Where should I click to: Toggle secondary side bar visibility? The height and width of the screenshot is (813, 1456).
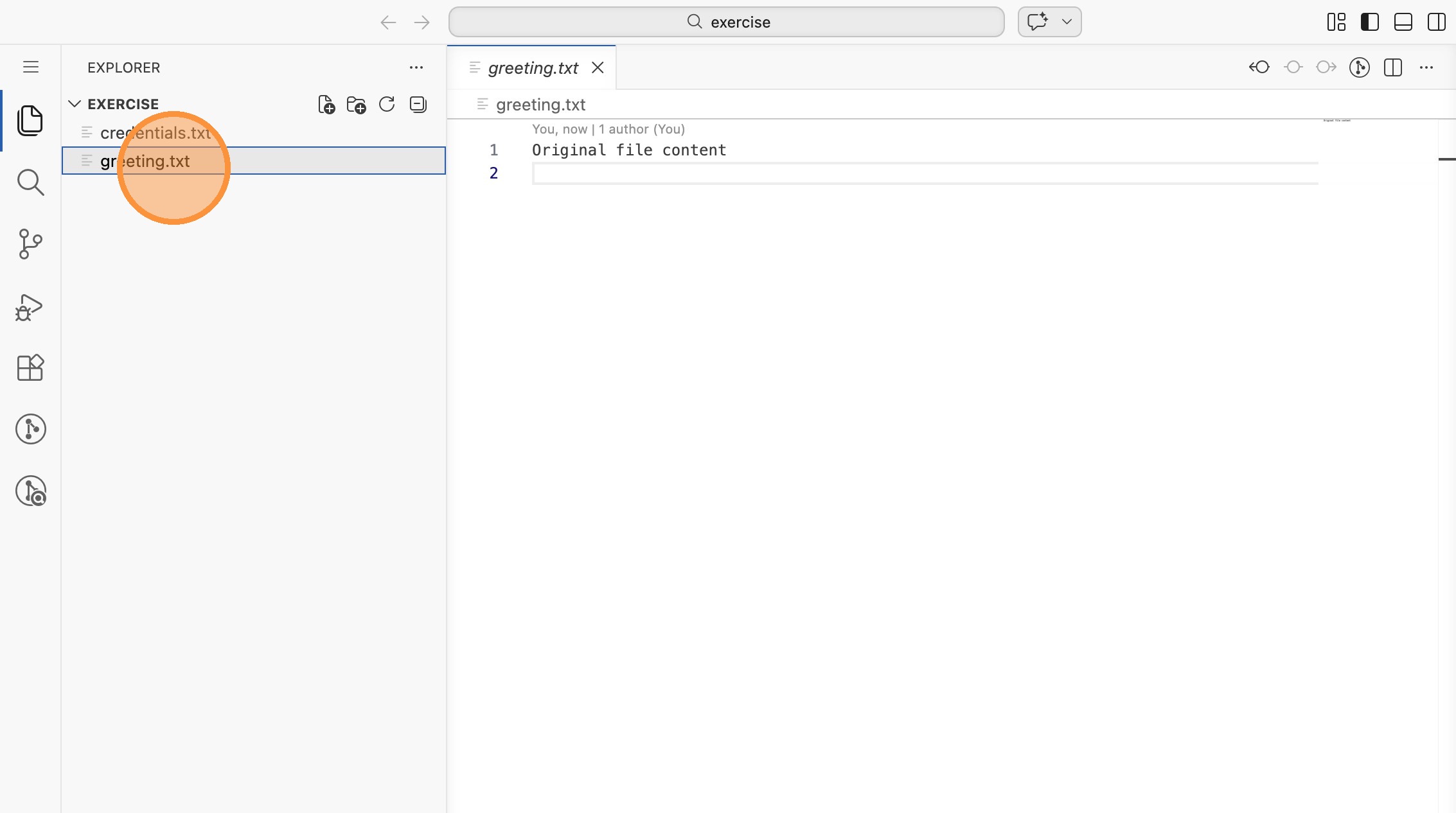1436,22
